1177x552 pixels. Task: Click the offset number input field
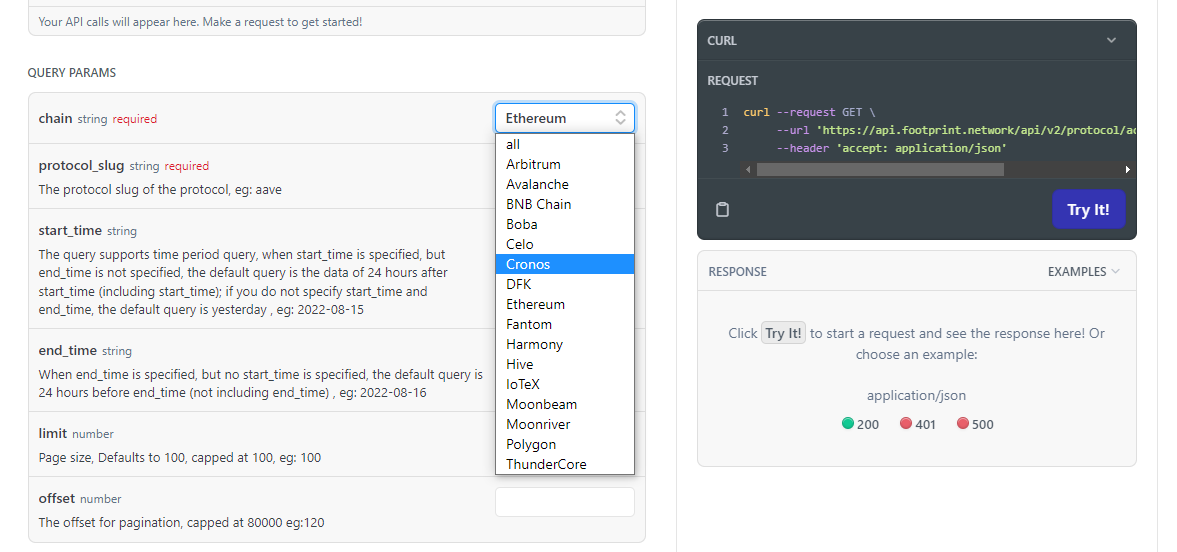(564, 502)
